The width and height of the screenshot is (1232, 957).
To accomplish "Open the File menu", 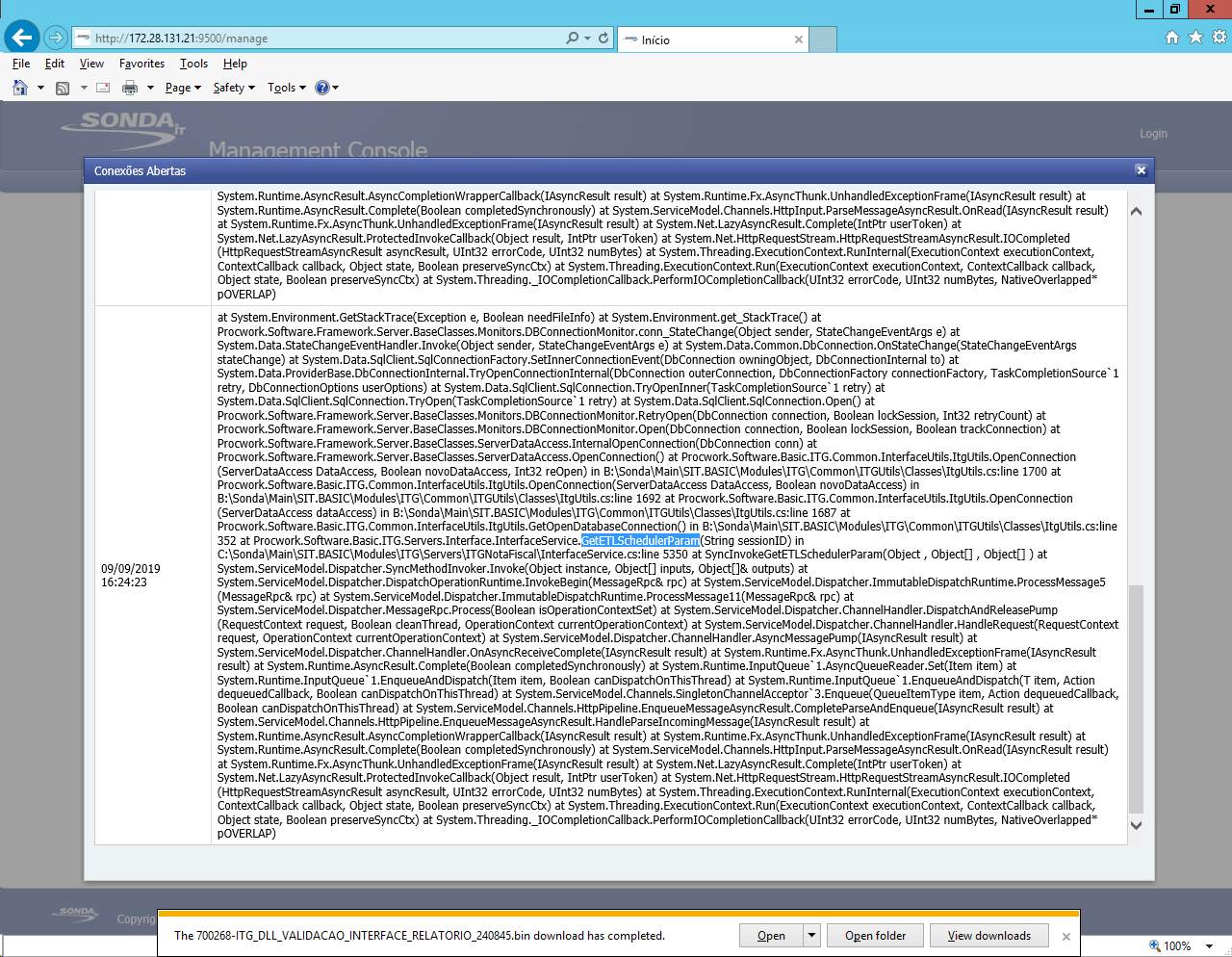I will [21, 64].
